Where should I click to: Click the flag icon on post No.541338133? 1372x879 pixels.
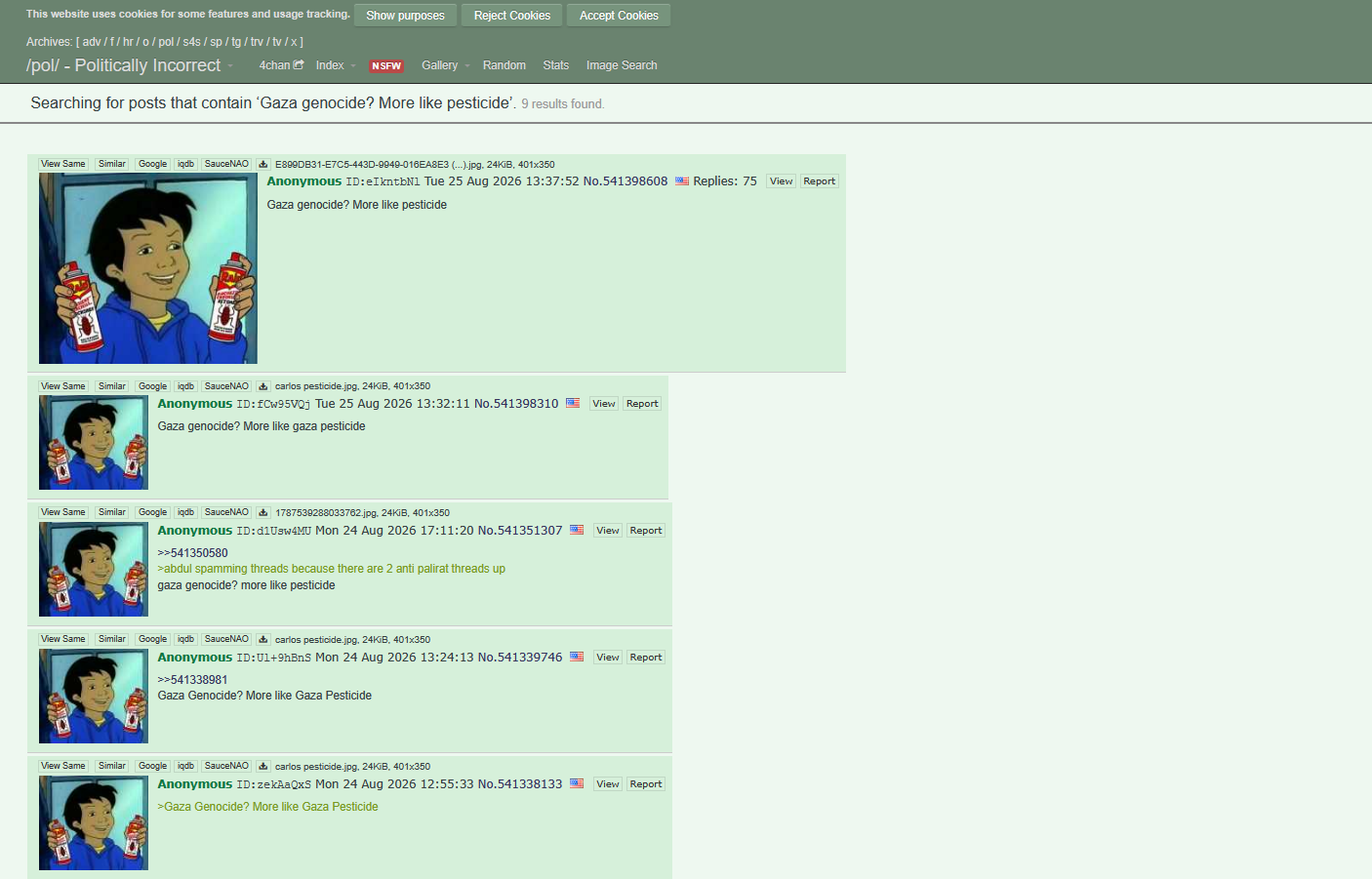577,783
